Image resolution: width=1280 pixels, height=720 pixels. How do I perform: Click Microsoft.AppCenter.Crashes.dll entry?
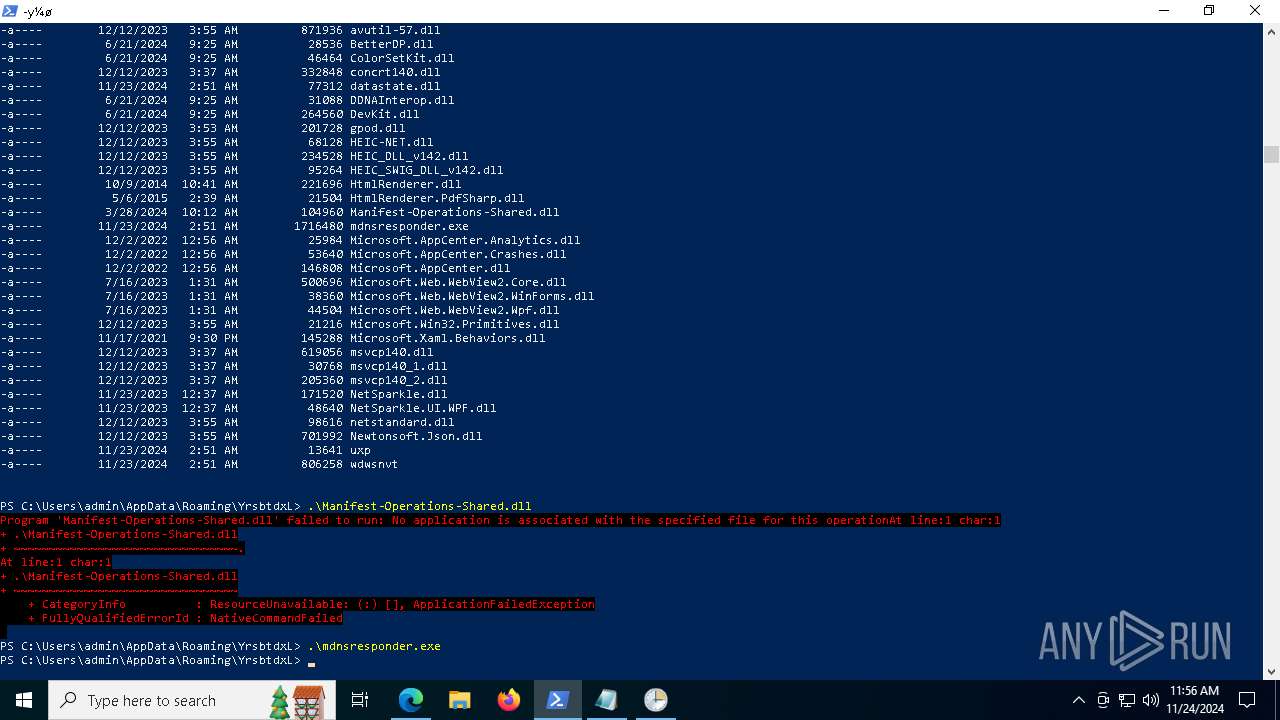[x=458, y=254]
